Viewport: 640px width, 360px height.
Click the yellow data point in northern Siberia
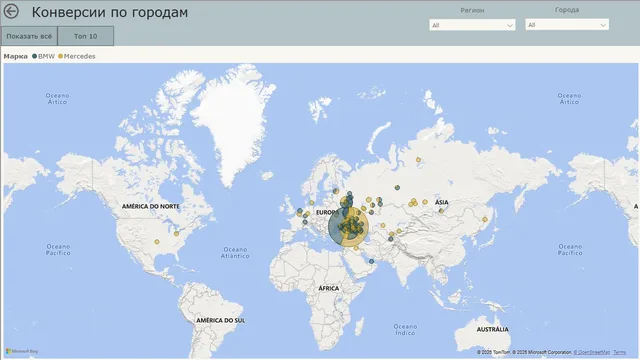coord(418,160)
